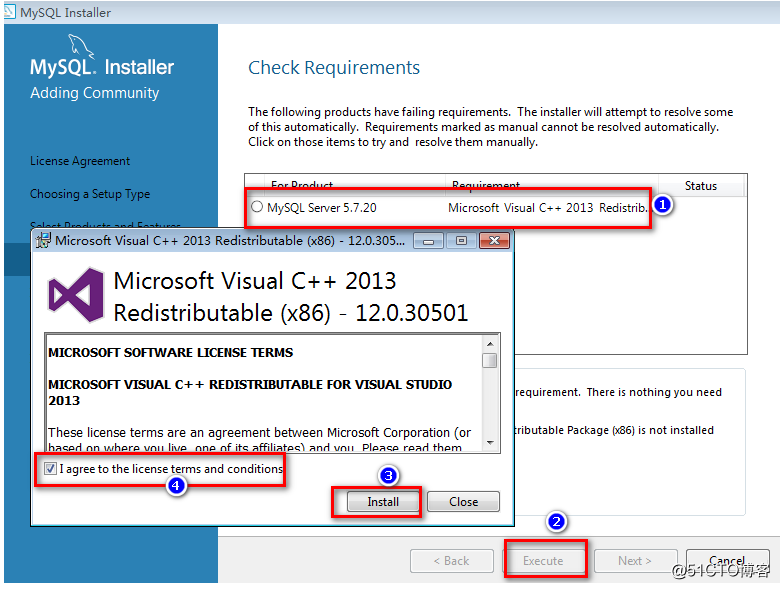This screenshot has height=589, width=780.
Task: Minimize the Visual C++ Redistributable dialog
Action: [x=428, y=241]
